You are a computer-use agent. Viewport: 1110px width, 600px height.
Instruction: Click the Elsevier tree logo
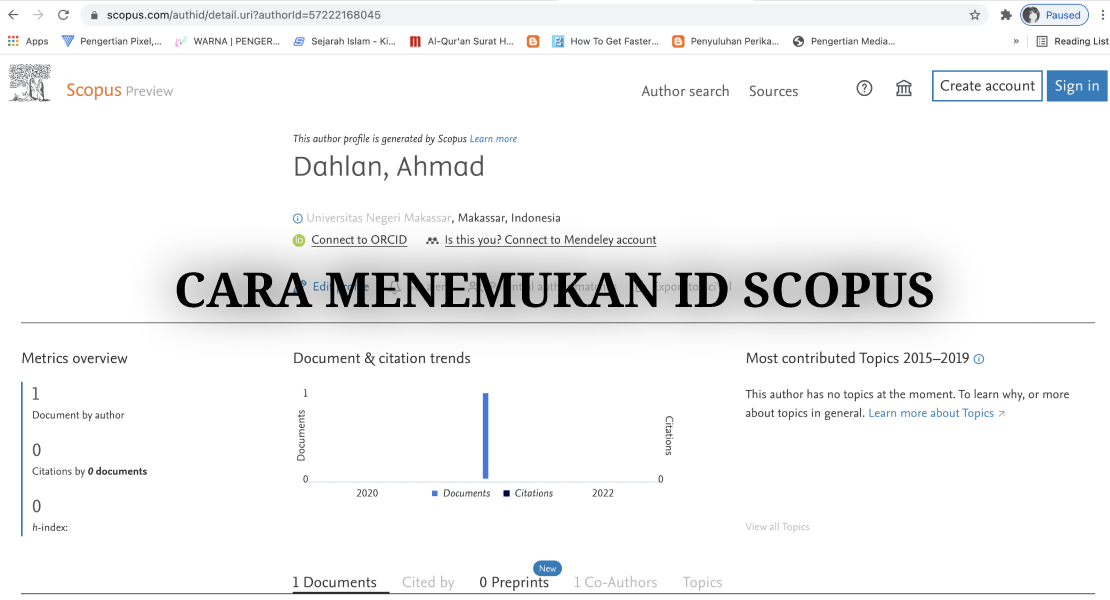pyautogui.click(x=30, y=83)
